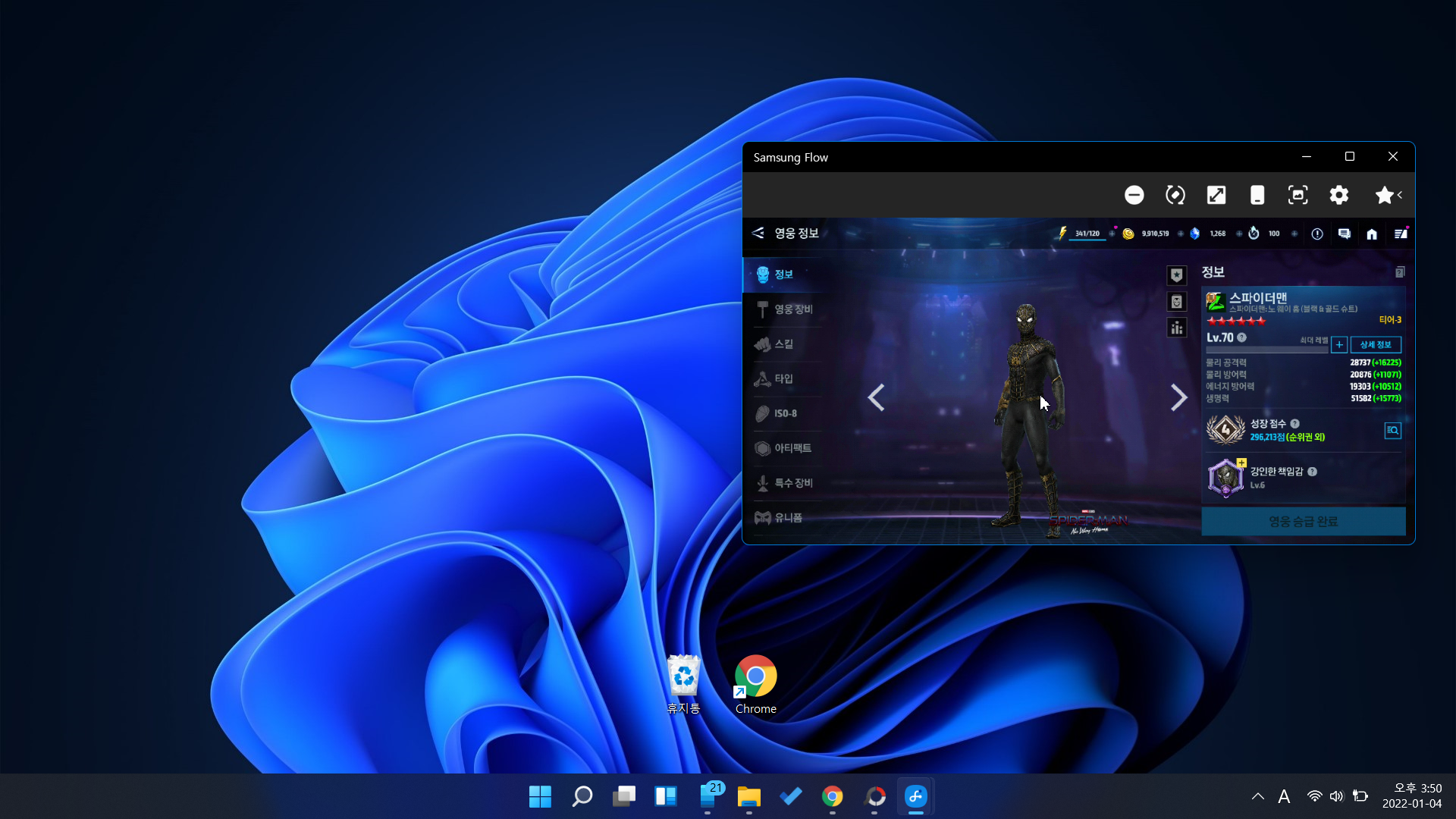Click the 성장 점수 rank 4 emblem
Image resolution: width=1456 pixels, height=819 pixels.
[1225, 430]
